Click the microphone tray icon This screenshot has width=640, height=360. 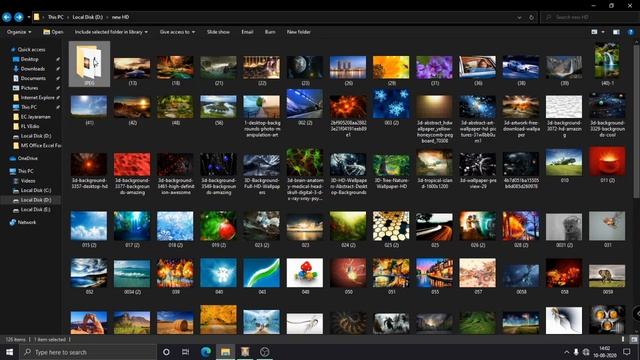tap(576, 352)
